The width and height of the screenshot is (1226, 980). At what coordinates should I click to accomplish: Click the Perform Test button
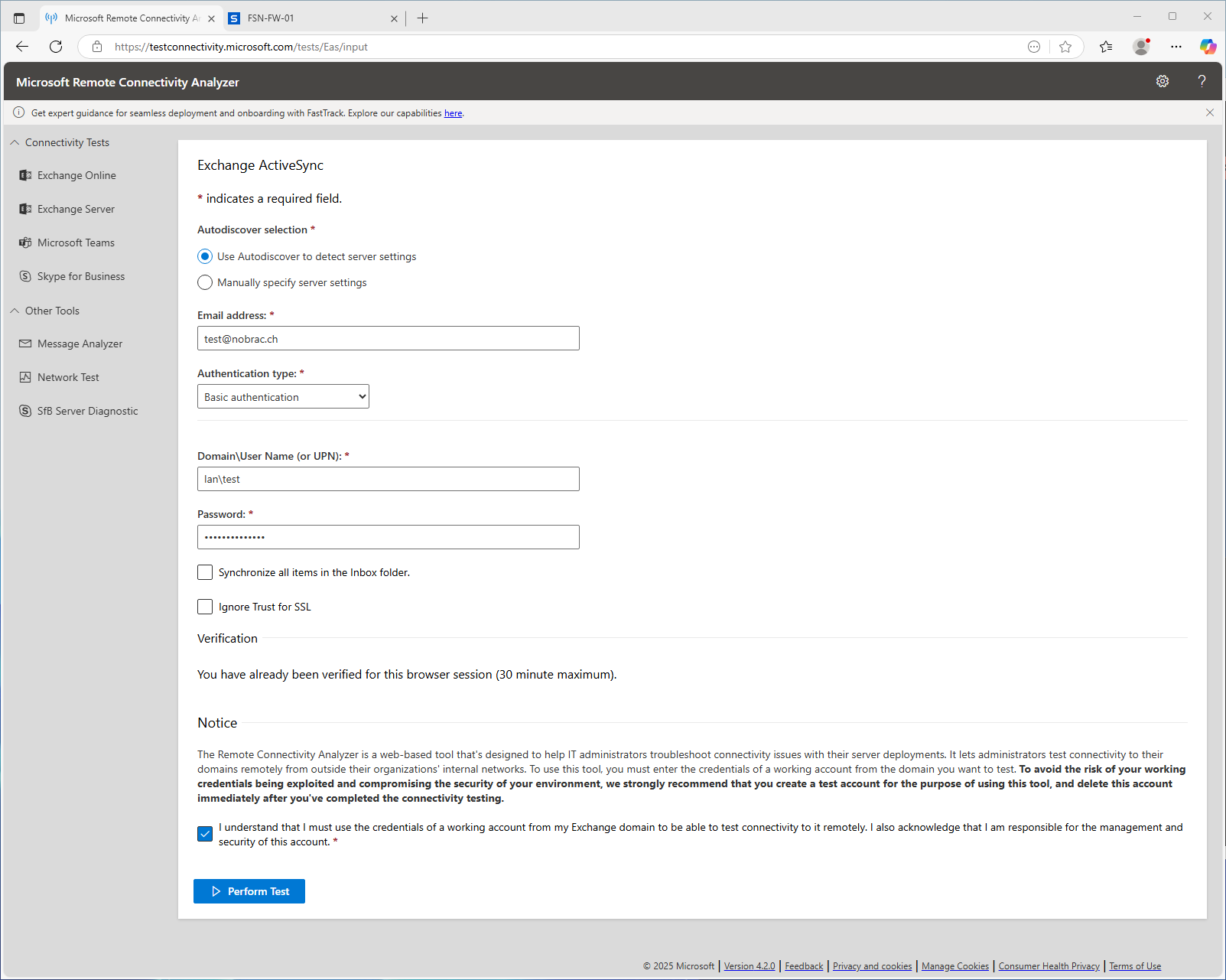click(249, 891)
